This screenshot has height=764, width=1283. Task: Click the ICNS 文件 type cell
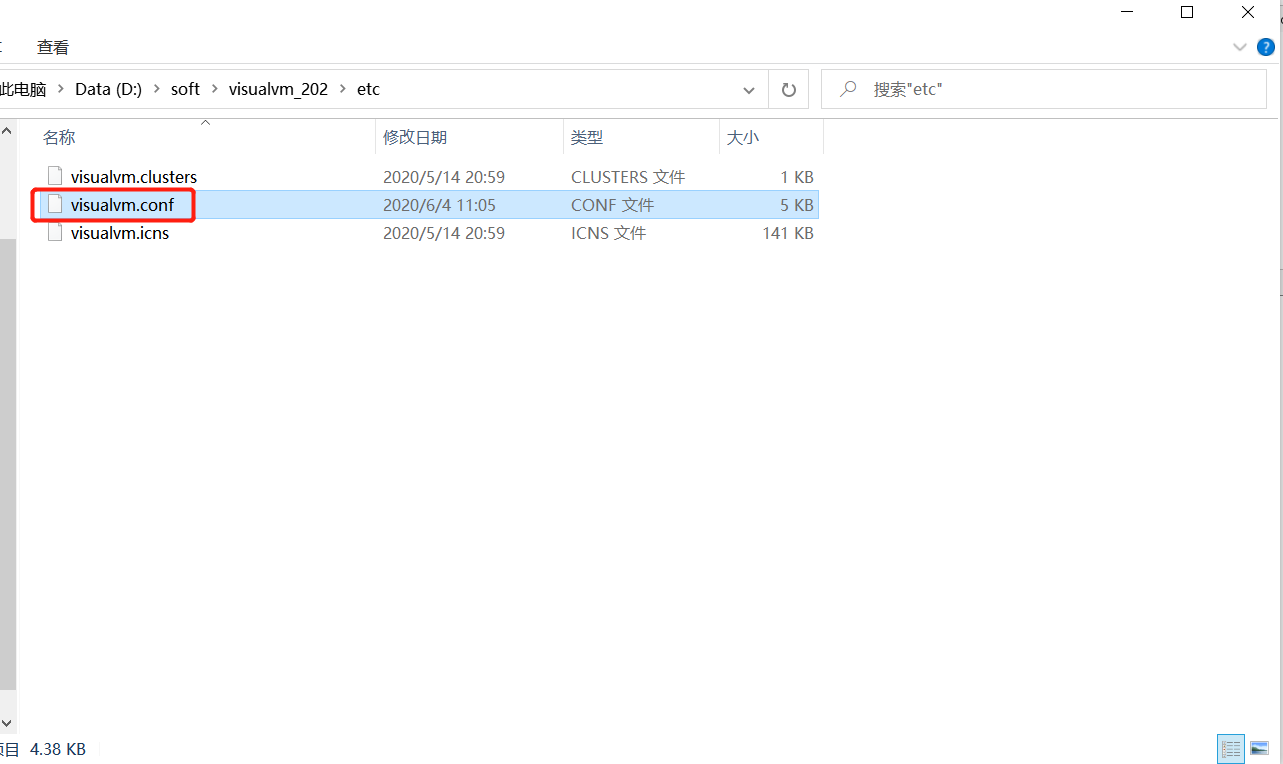coord(608,233)
